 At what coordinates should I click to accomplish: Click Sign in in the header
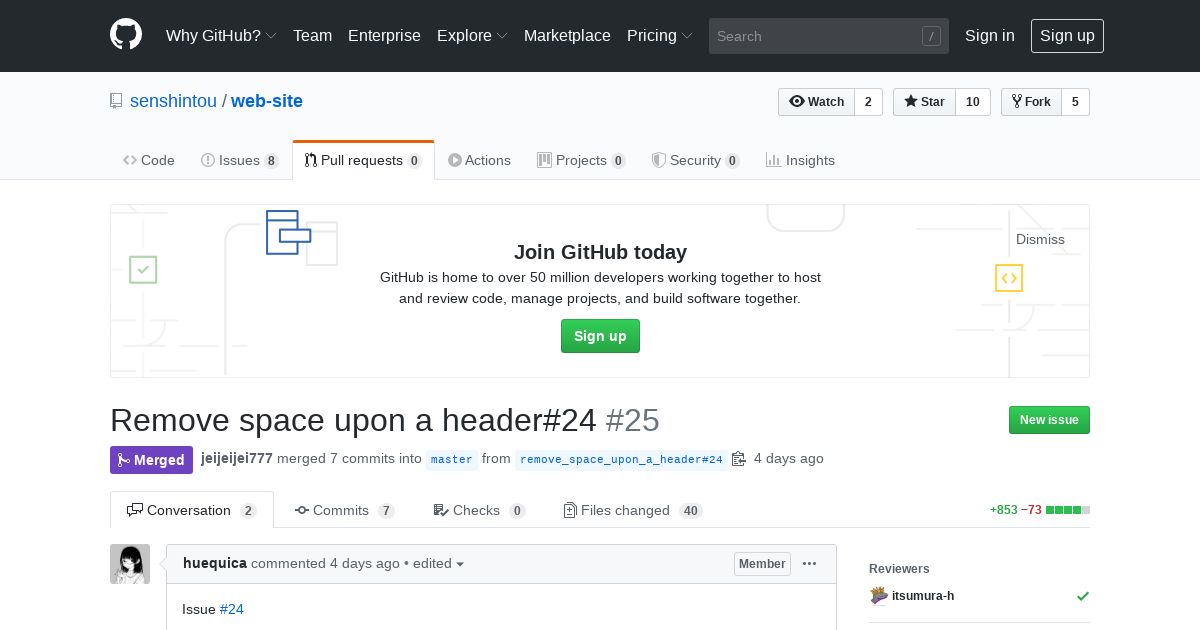coord(990,35)
